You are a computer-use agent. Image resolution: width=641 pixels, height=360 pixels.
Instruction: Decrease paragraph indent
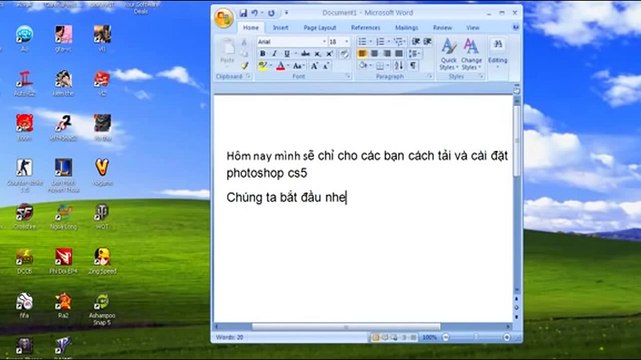416,42
